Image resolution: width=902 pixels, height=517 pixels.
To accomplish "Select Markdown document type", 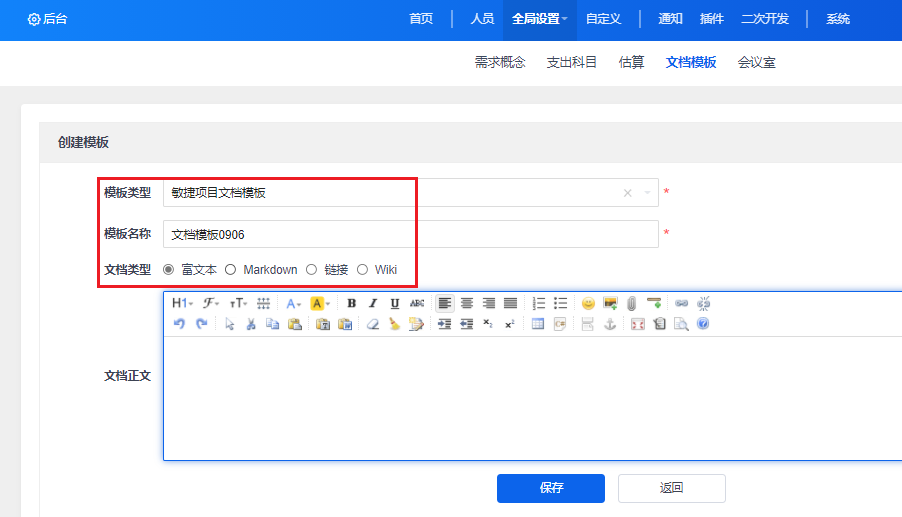I will coord(231,270).
